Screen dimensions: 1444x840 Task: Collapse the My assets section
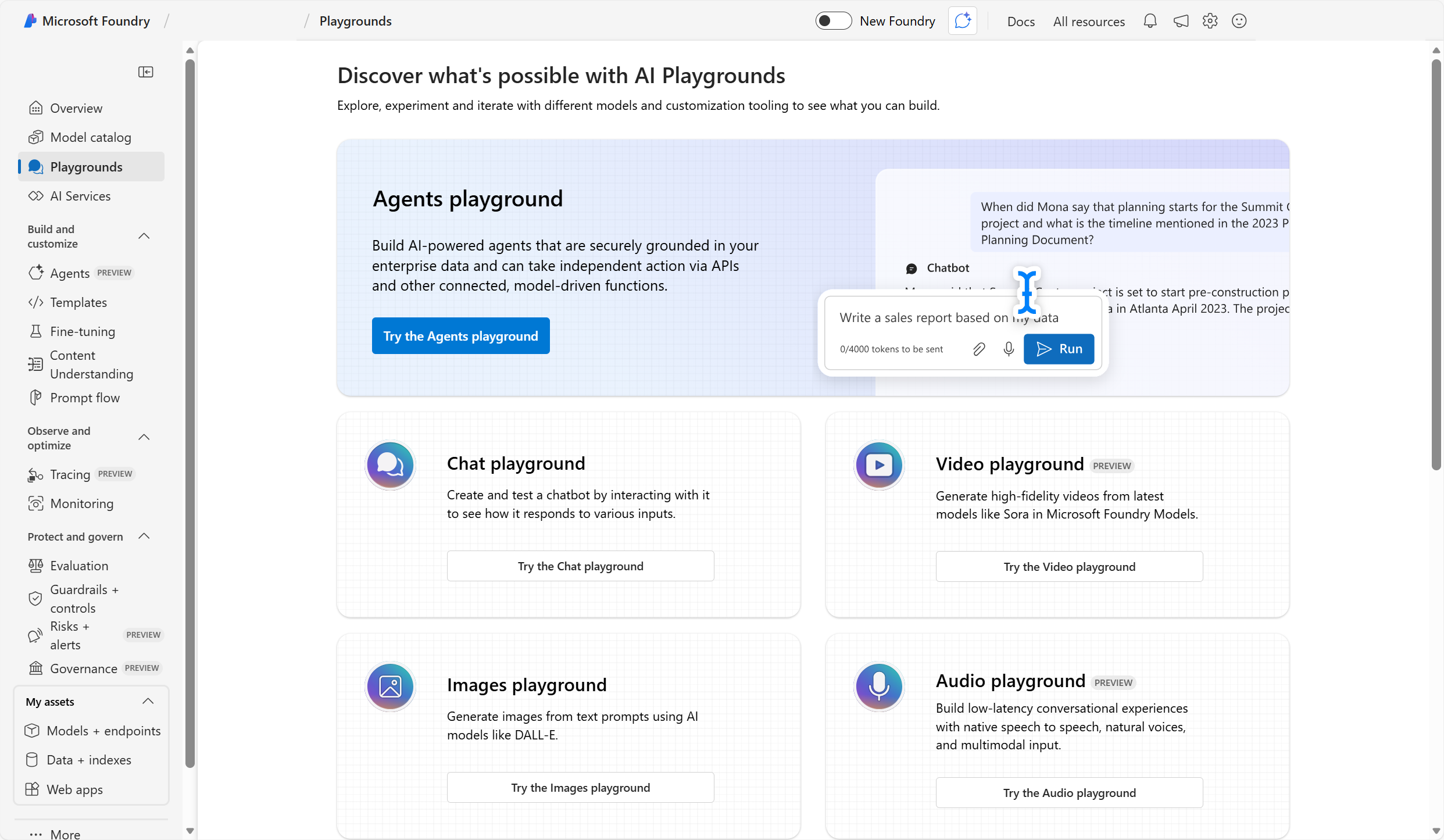coord(148,701)
